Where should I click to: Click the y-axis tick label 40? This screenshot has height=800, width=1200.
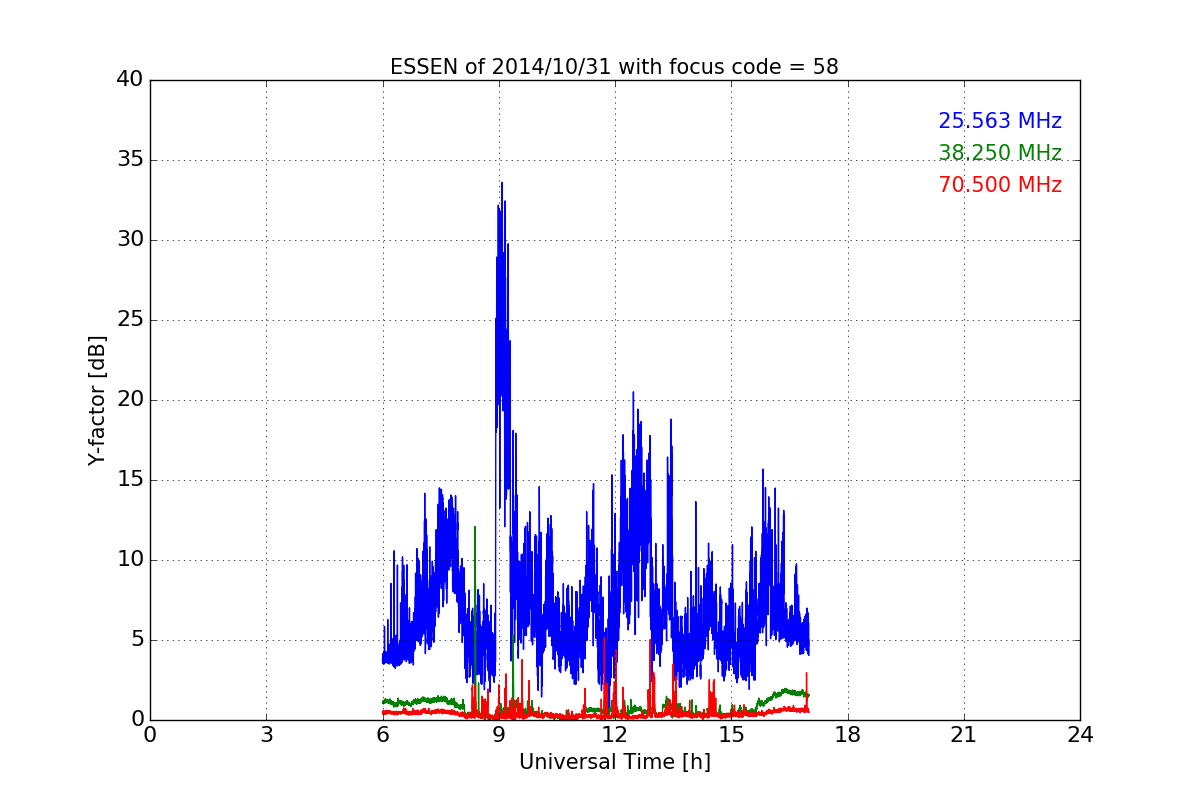point(129,80)
